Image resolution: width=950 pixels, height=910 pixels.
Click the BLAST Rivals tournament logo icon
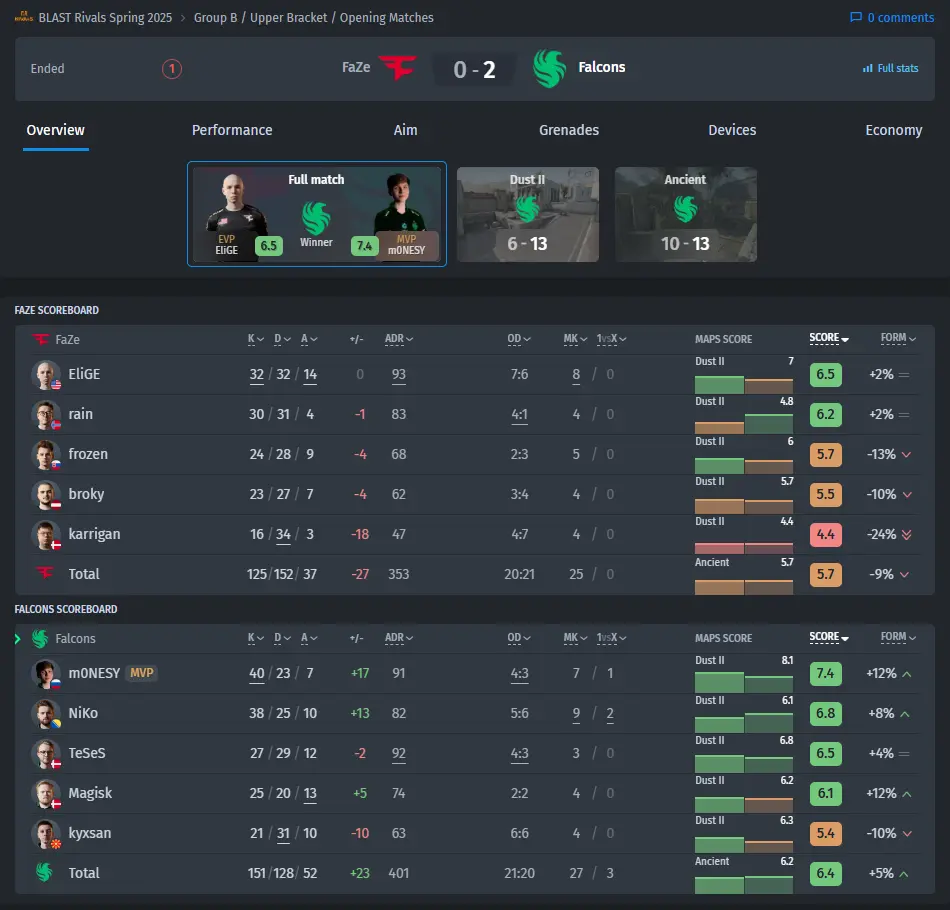[x=24, y=17]
